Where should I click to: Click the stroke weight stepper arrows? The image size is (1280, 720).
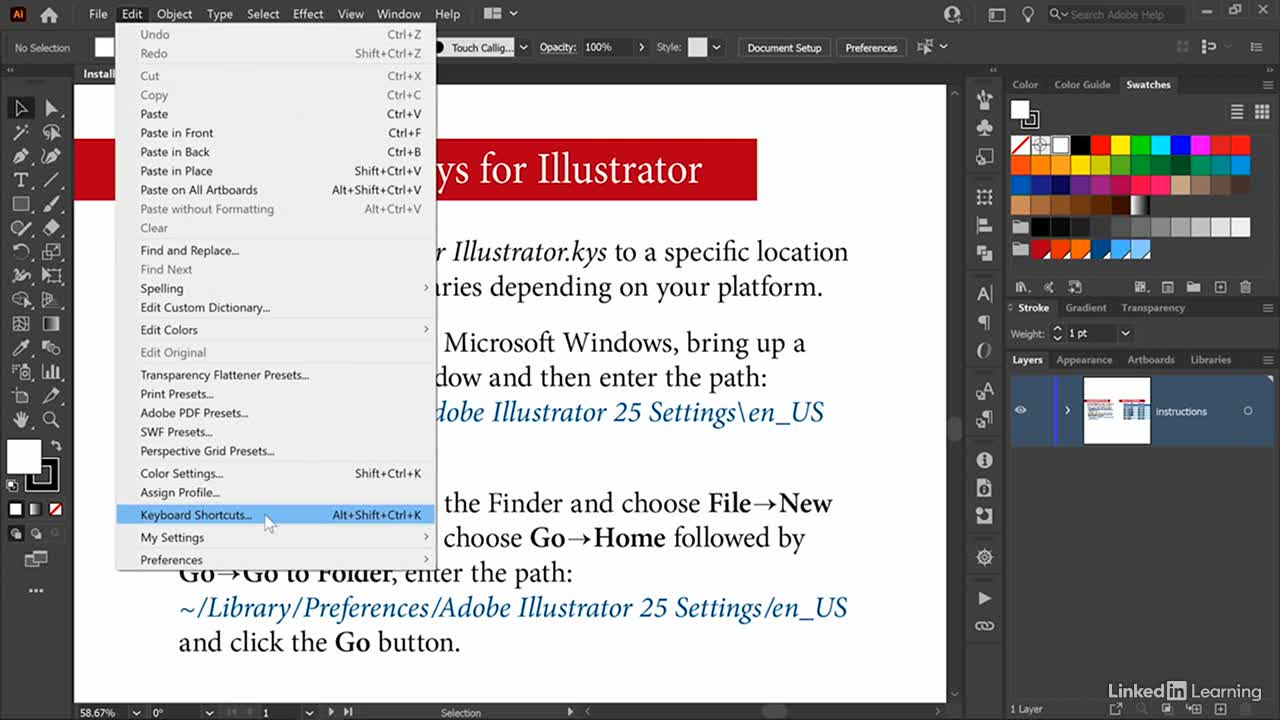pos(1058,333)
